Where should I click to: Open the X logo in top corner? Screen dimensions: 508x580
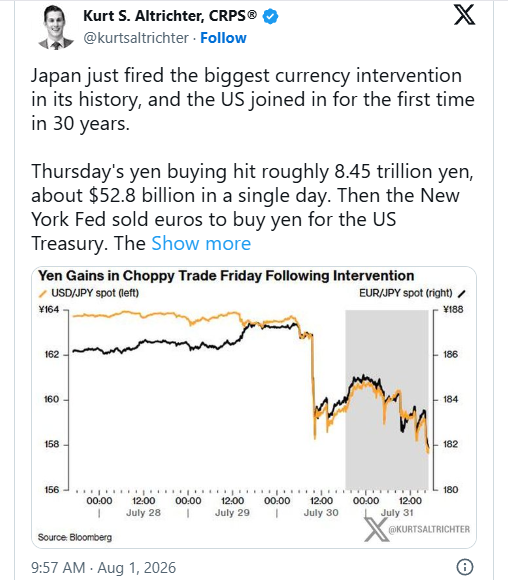tap(464, 15)
